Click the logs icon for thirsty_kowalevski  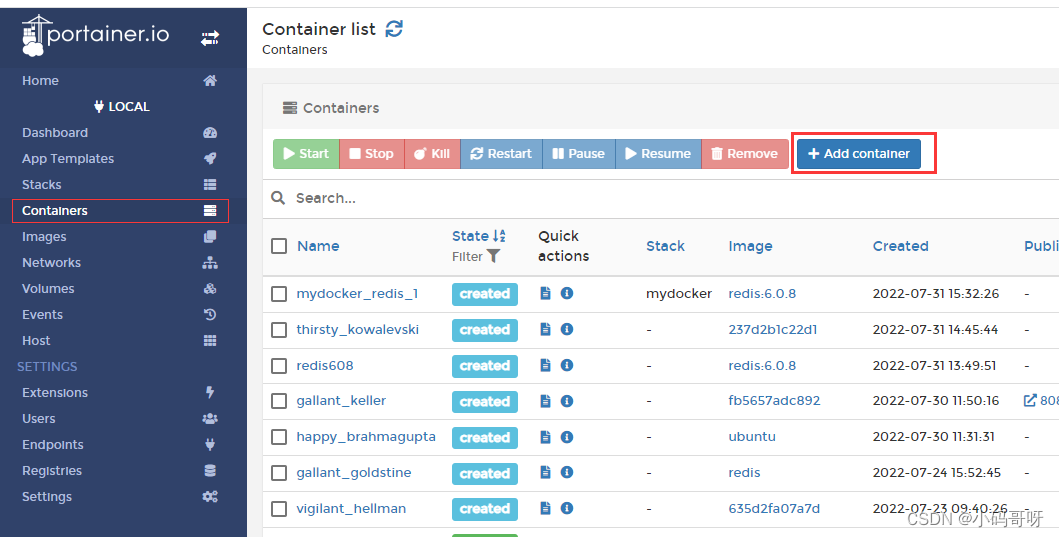pos(546,330)
